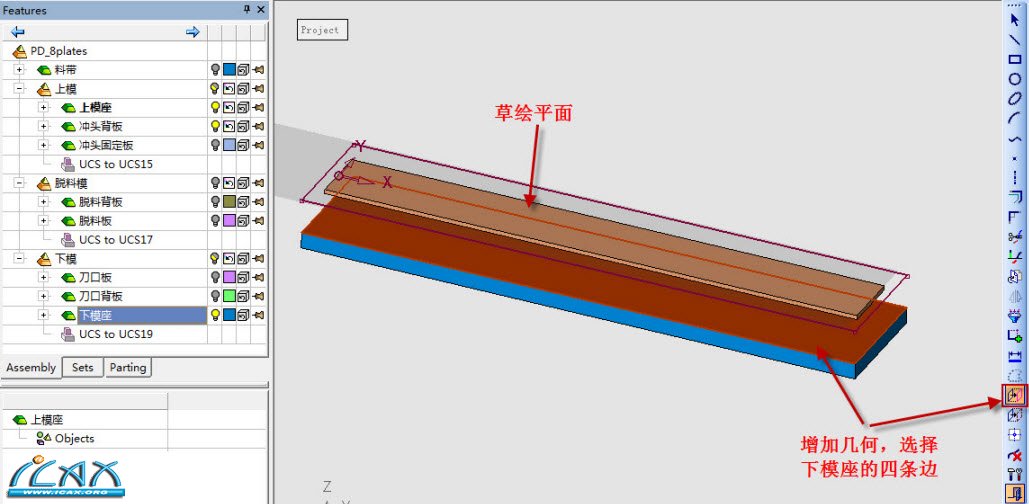Viewport: 1029px width, 504px height.
Task: Select UCS to UCS17 in feature tree
Action: point(115,240)
